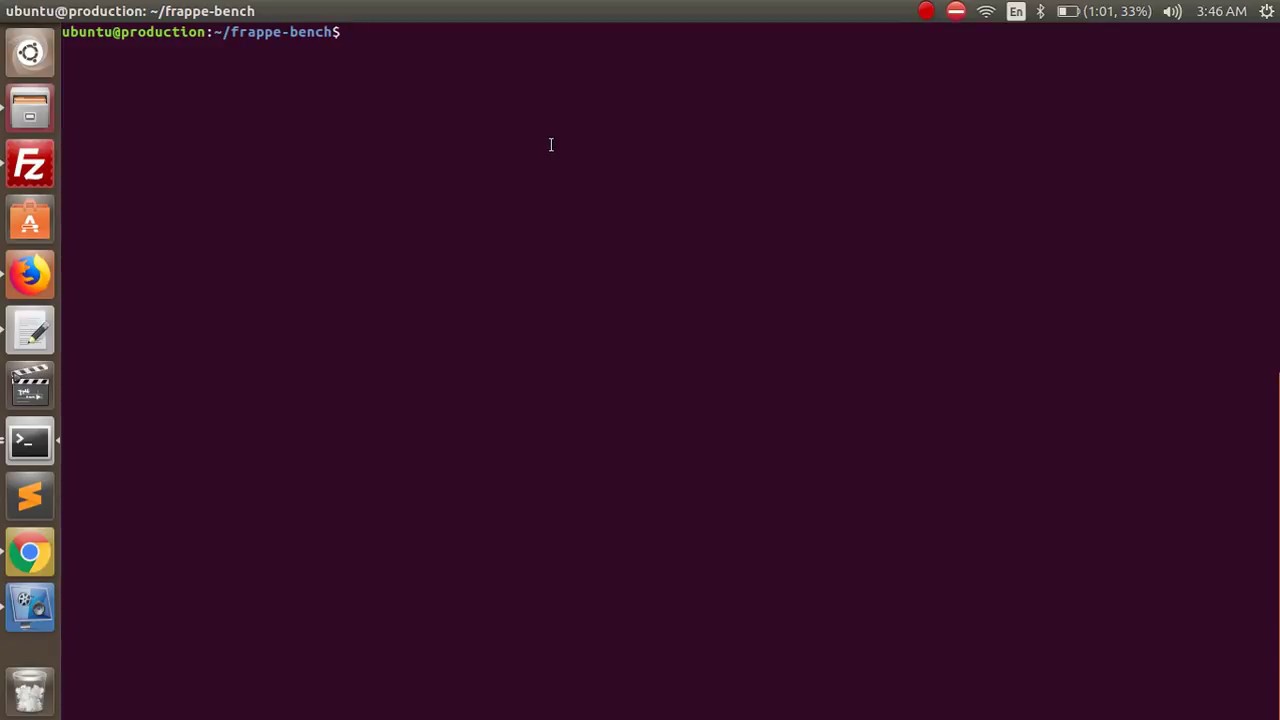Open the 3:46 AM clock calendar
The height and width of the screenshot is (720, 1280).
1221,11
